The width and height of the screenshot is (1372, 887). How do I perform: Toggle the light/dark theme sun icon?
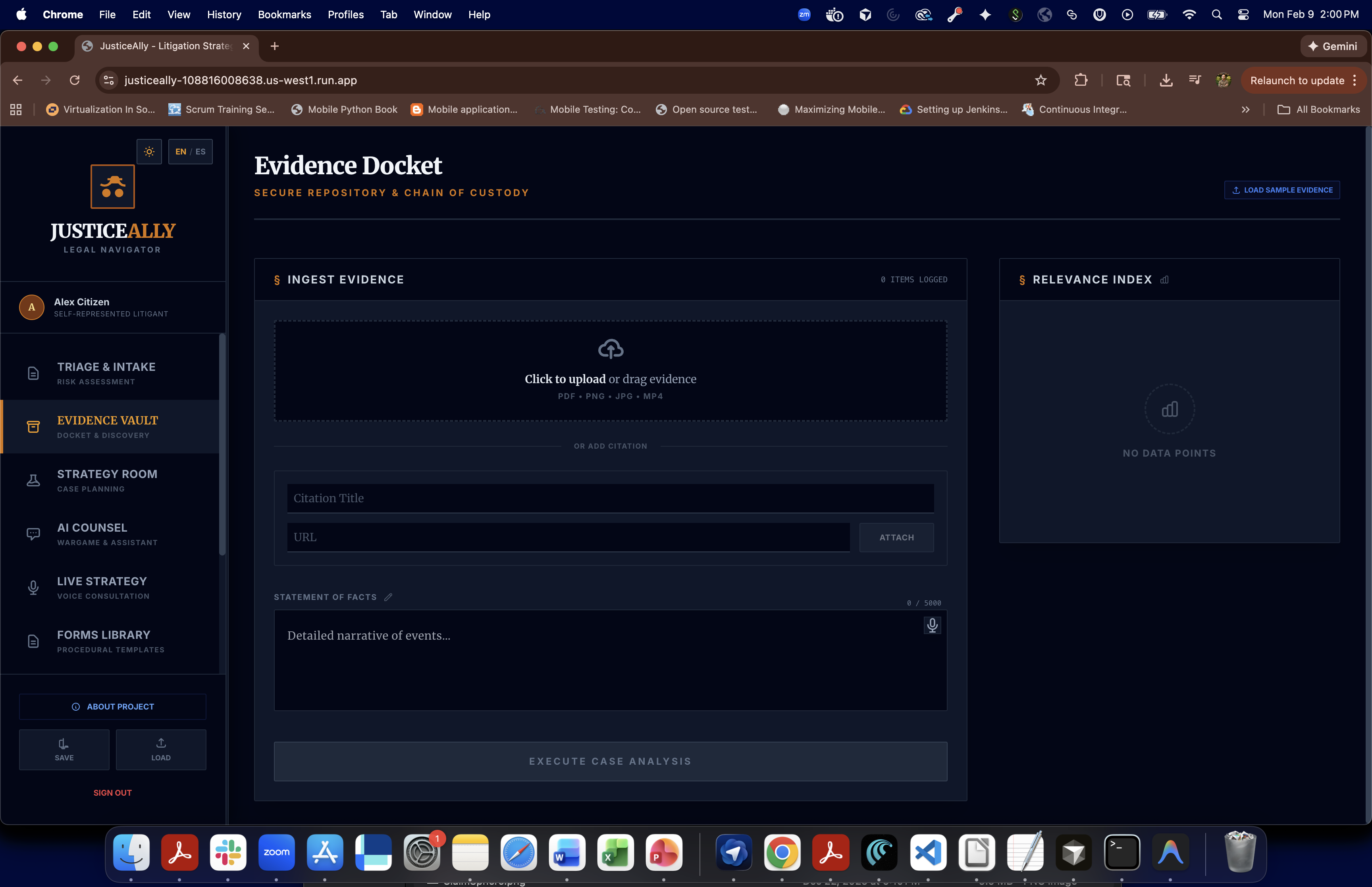coord(149,152)
